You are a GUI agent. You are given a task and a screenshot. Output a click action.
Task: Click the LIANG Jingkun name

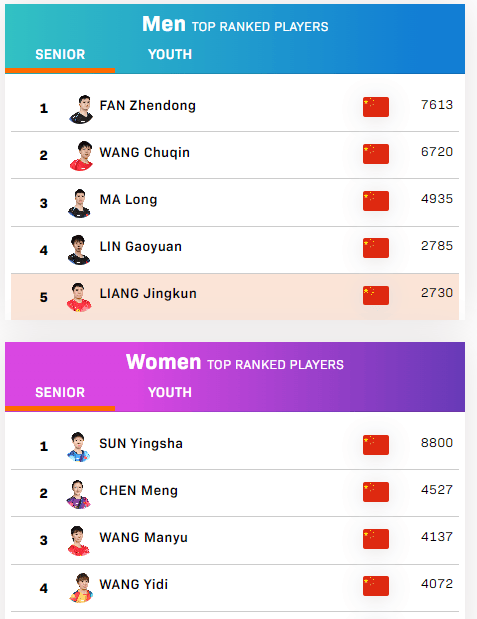tap(148, 294)
